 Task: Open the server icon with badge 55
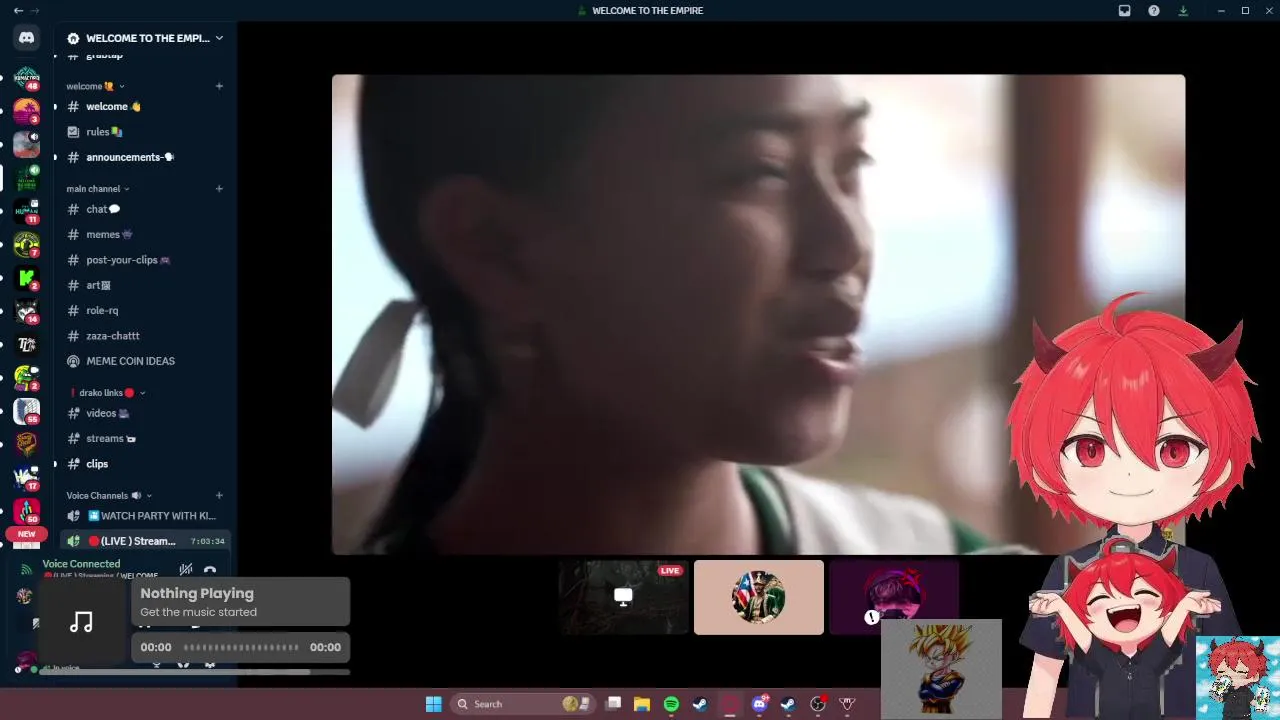pos(26,411)
